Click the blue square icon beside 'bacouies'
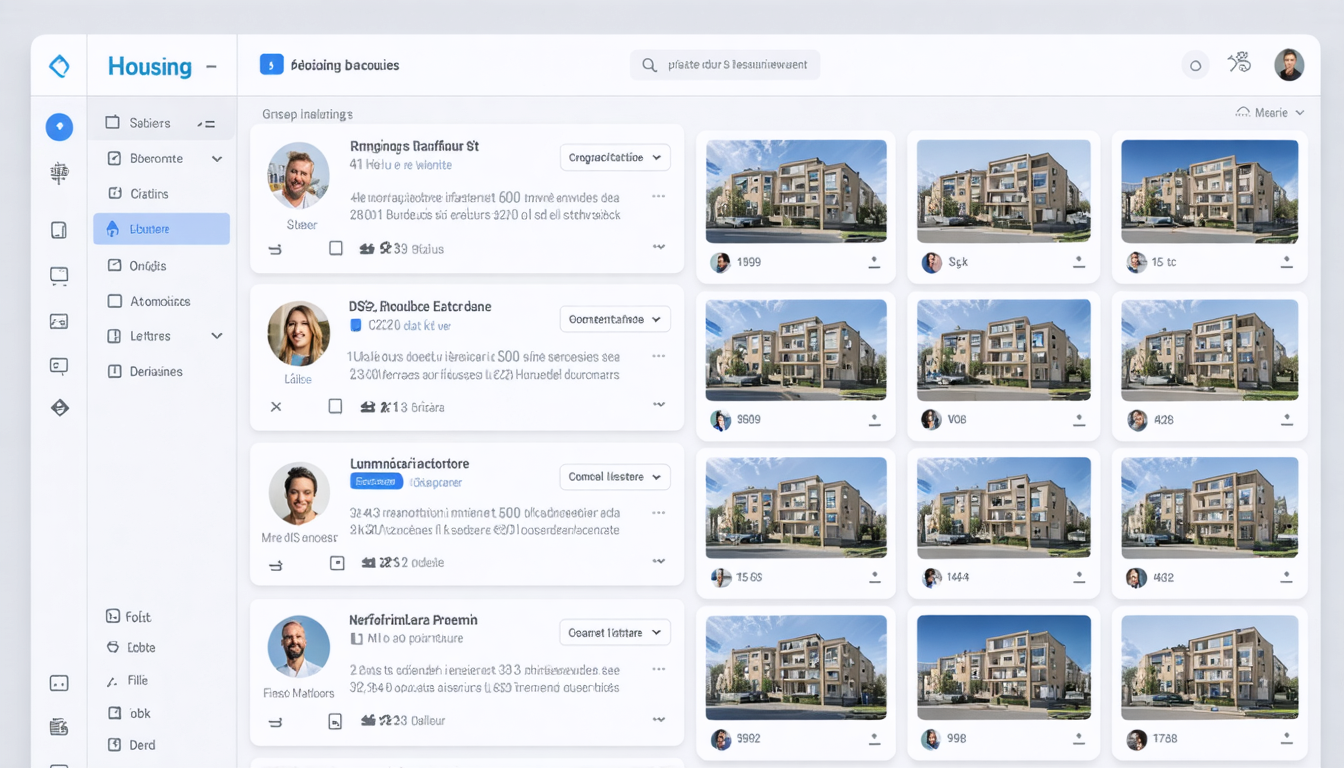 tap(271, 64)
